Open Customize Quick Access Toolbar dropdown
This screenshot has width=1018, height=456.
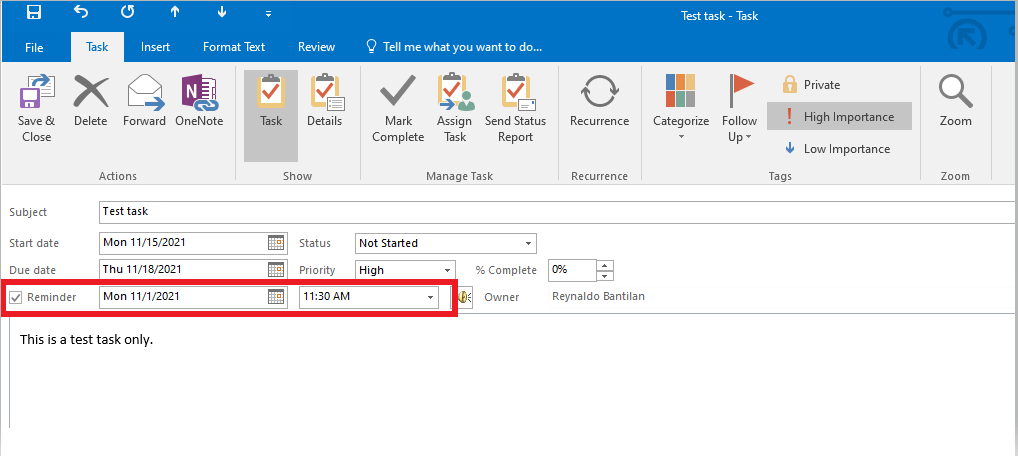[269, 13]
